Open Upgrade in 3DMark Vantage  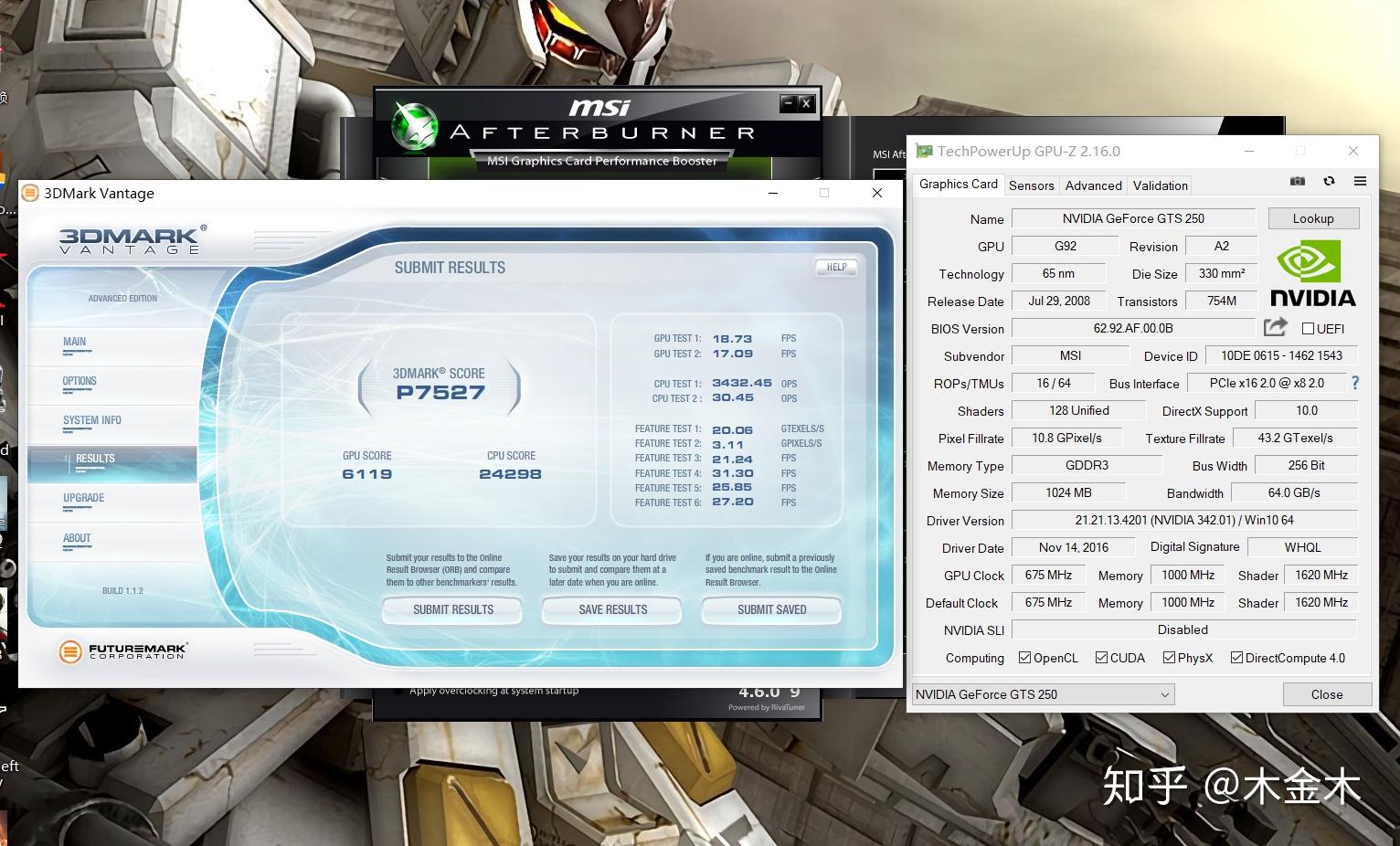pos(83,498)
